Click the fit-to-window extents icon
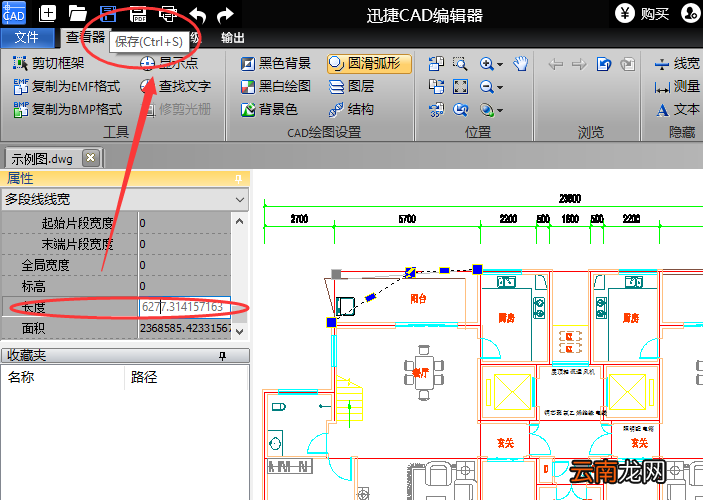 coord(460,86)
